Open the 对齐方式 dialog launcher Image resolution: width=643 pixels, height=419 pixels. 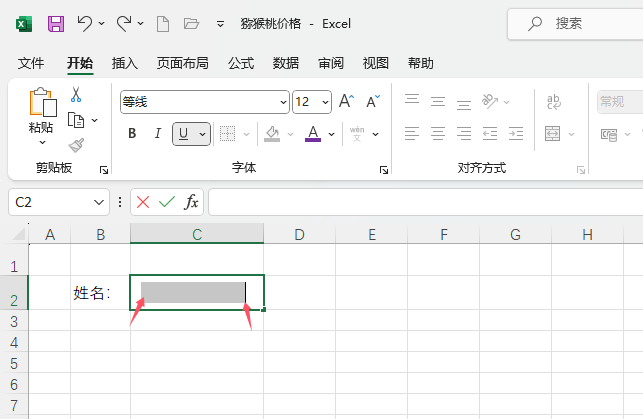(x=581, y=170)
